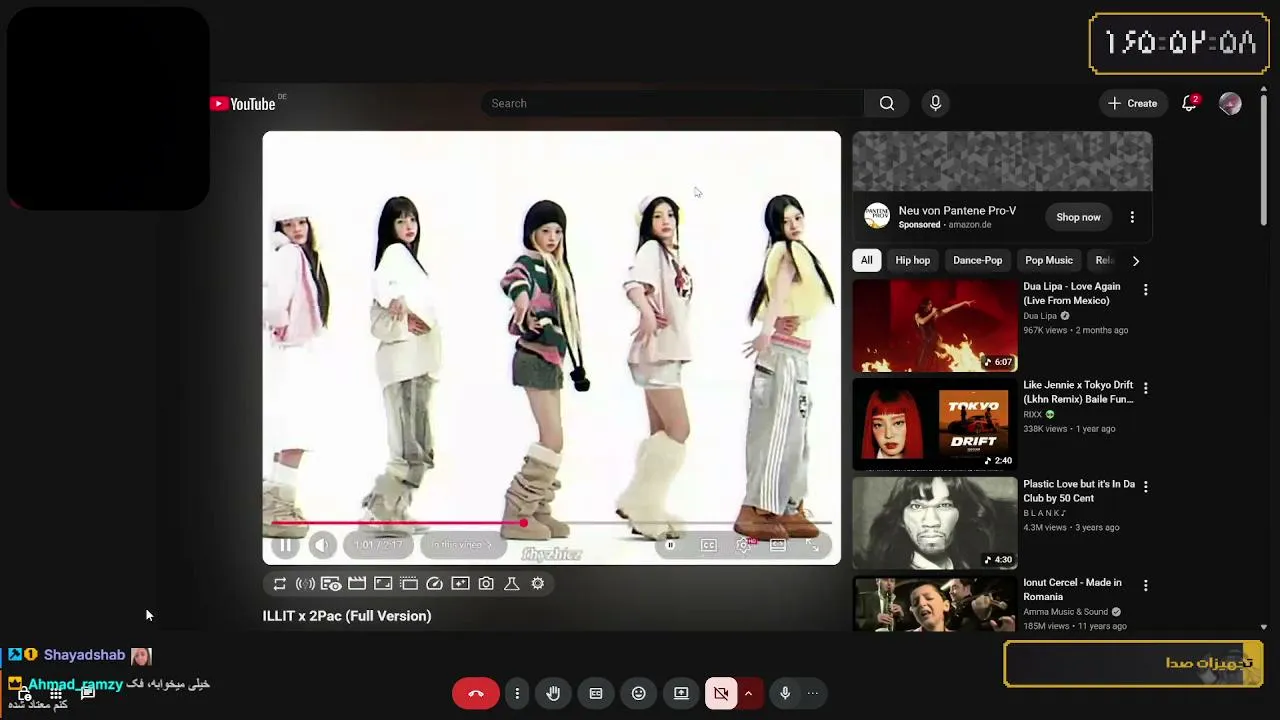1280x720 pixels.
Task: Open the three-dot menu for Tokyo Drift video
Action: pyautogui.click(x=1146, y=388)
